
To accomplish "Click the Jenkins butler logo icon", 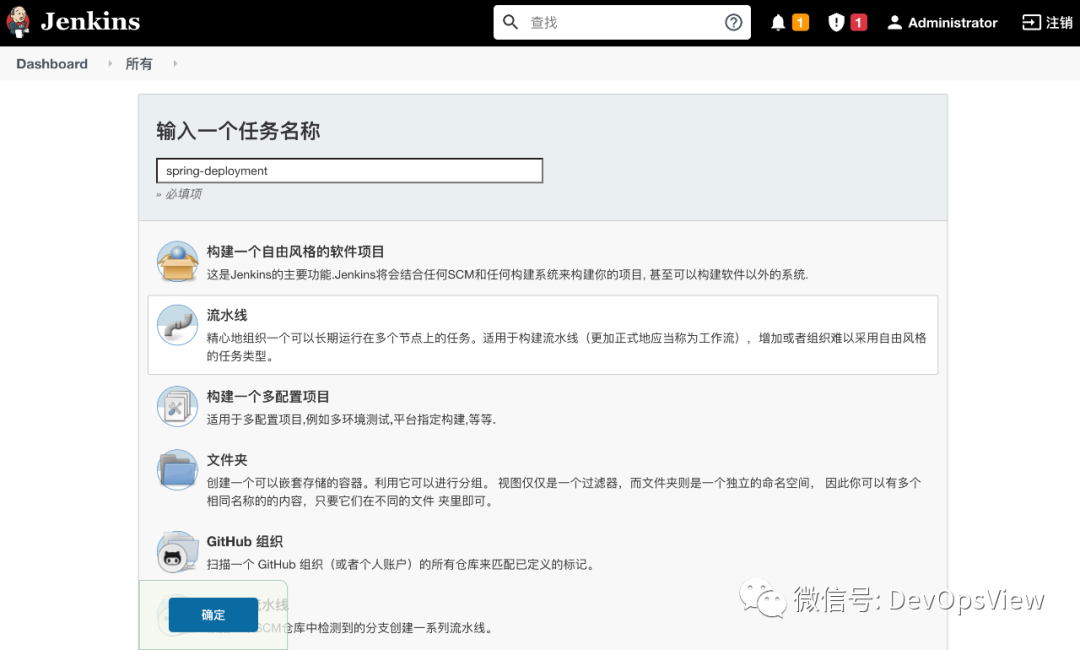I will pos(19,21).
